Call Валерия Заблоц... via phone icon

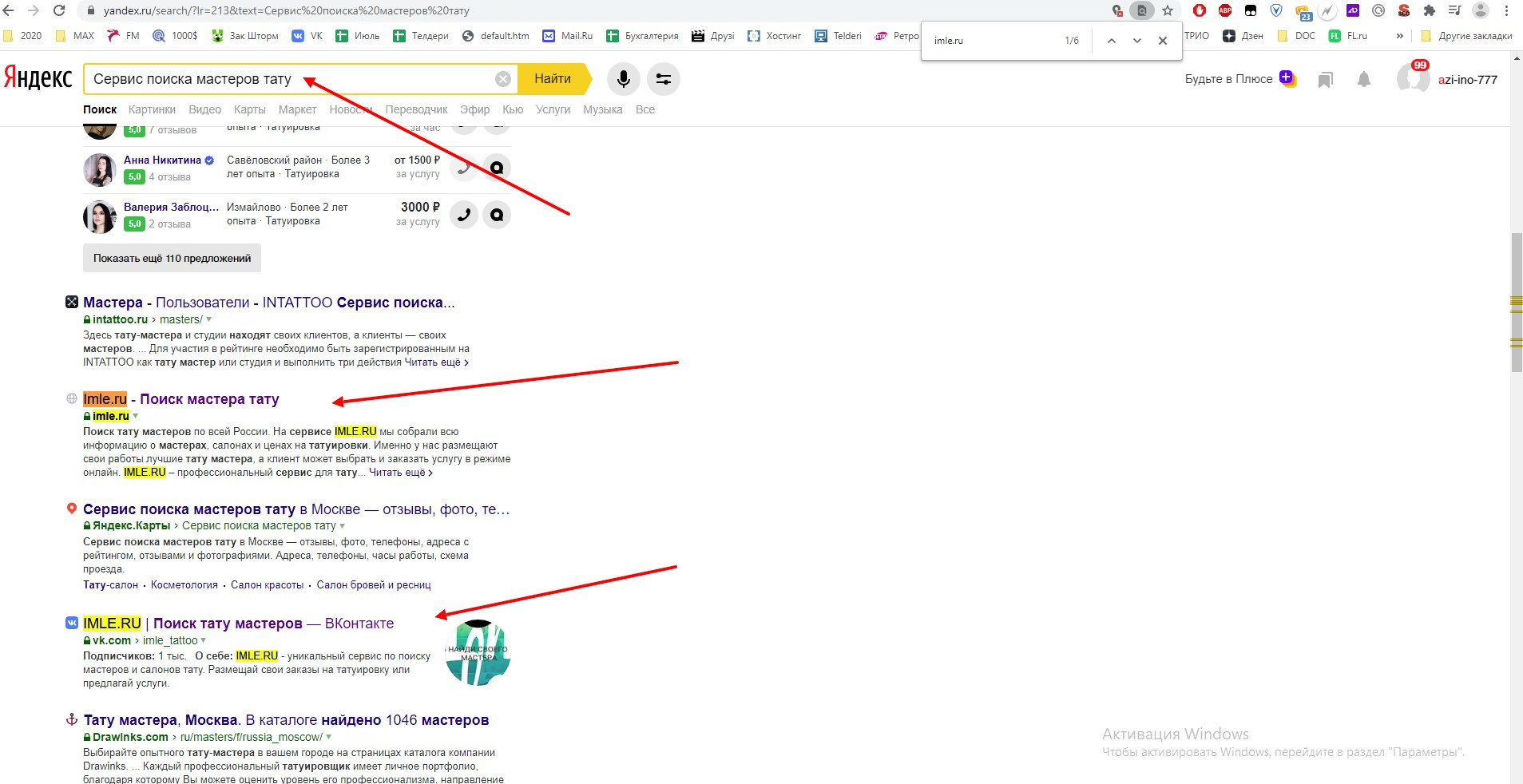point(464,215)
